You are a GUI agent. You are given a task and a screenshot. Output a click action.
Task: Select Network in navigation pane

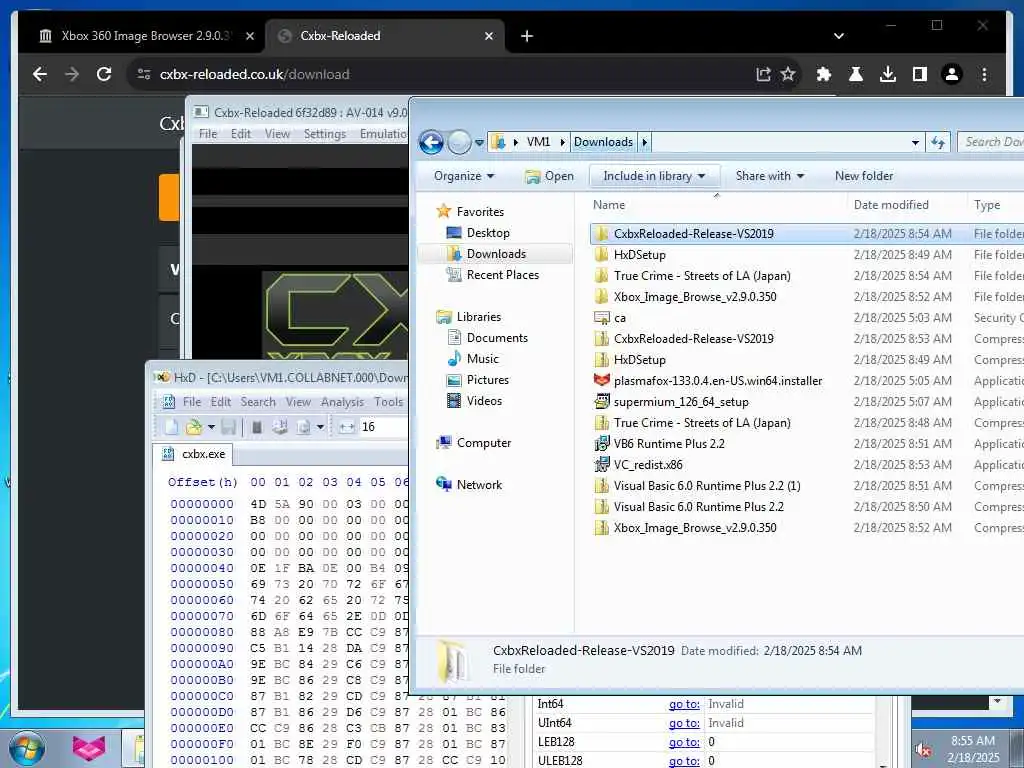[x=479, y=485]
